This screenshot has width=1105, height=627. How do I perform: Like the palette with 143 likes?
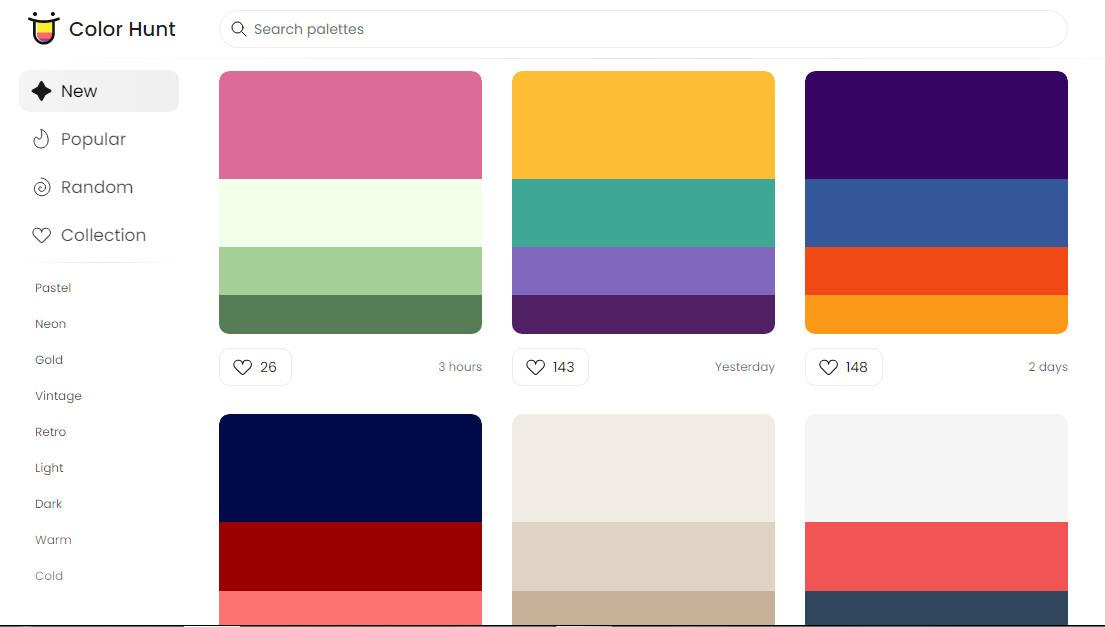549,367
